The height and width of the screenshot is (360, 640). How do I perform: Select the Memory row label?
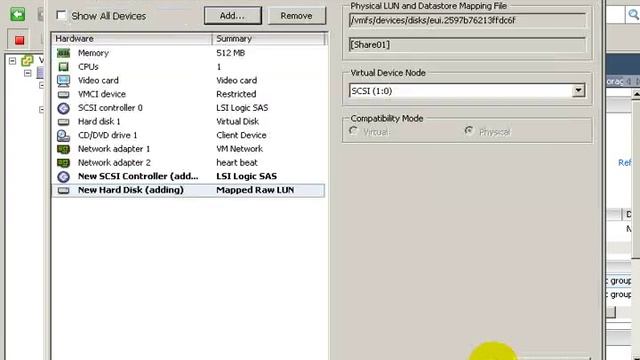point(93,53)
